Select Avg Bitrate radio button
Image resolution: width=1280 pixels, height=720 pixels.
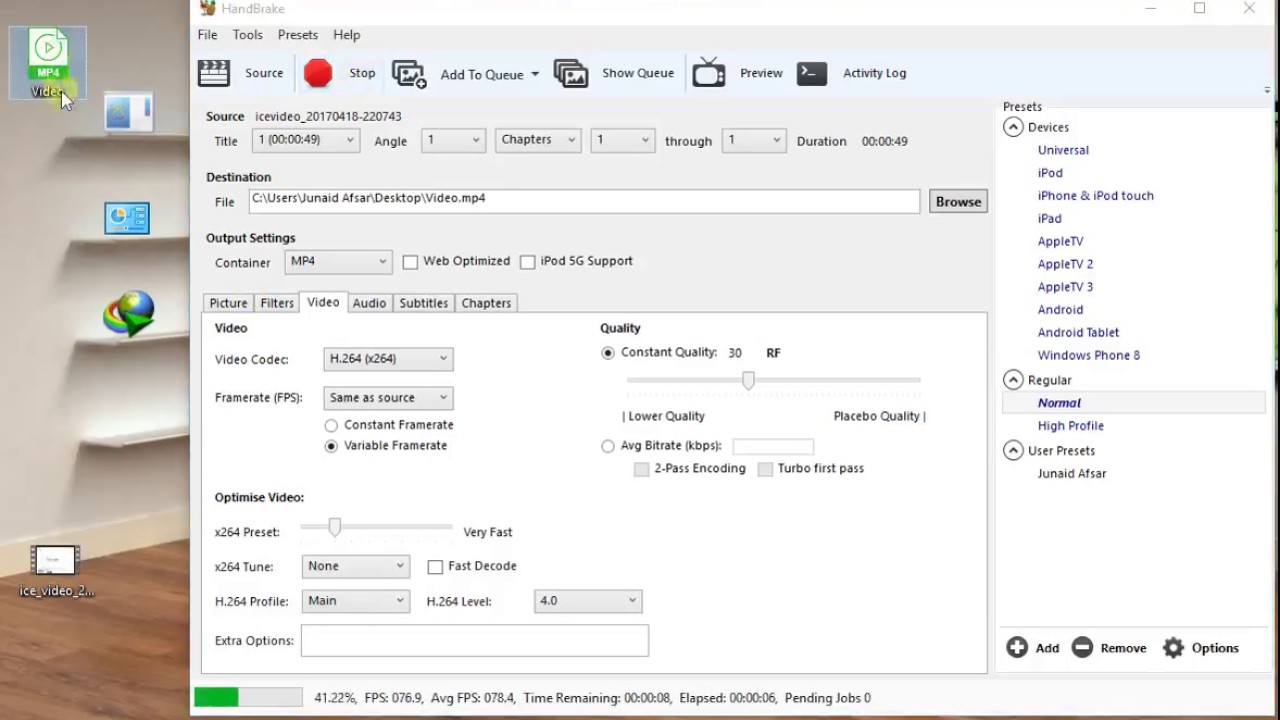tap(608, 446)
